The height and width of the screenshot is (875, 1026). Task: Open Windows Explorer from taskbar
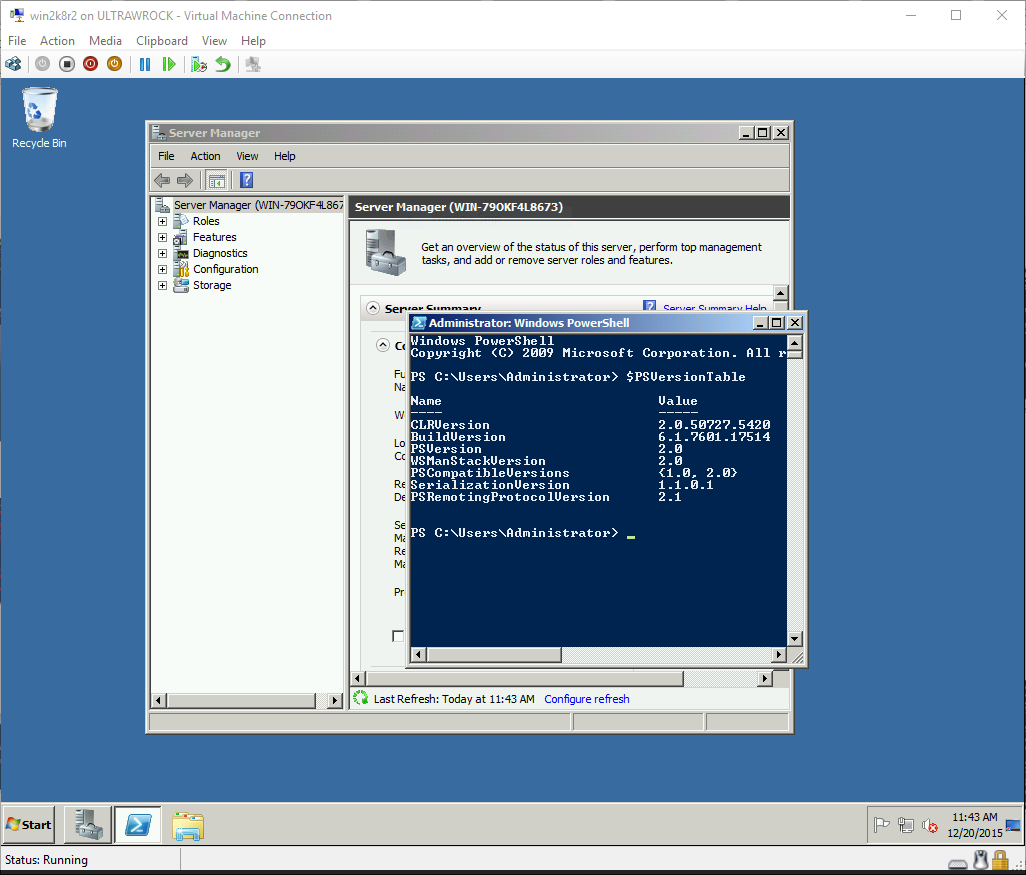(188, 825)
